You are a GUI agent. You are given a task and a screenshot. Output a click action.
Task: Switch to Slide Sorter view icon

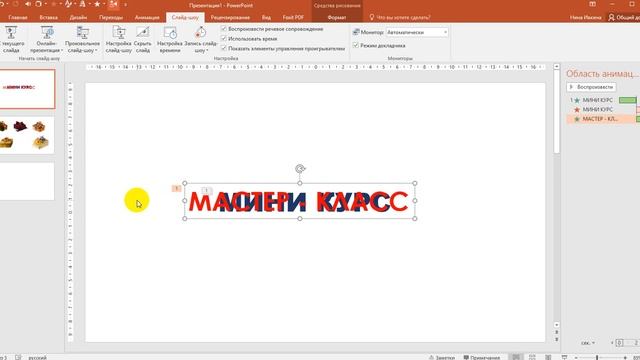pyautogui.click(x=532, y=357)
